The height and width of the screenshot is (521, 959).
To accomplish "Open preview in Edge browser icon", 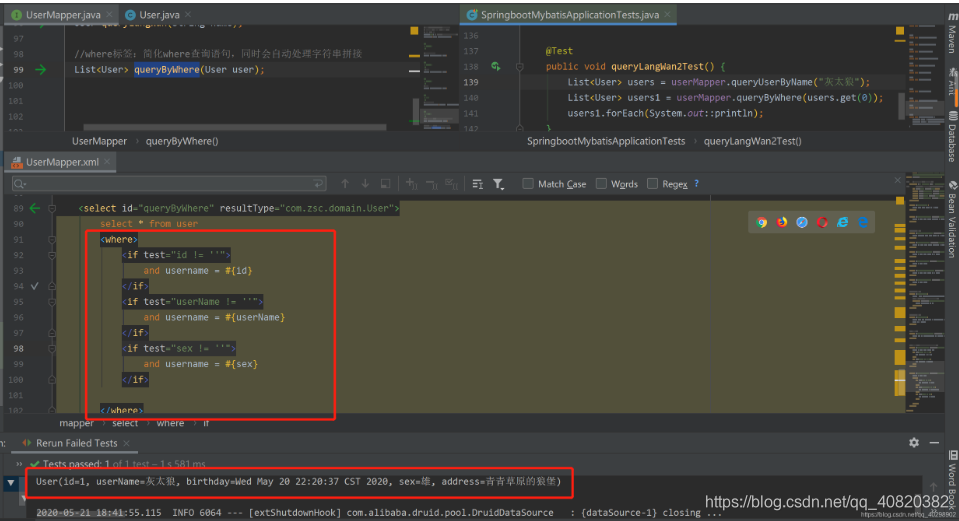I will point(863,223).
